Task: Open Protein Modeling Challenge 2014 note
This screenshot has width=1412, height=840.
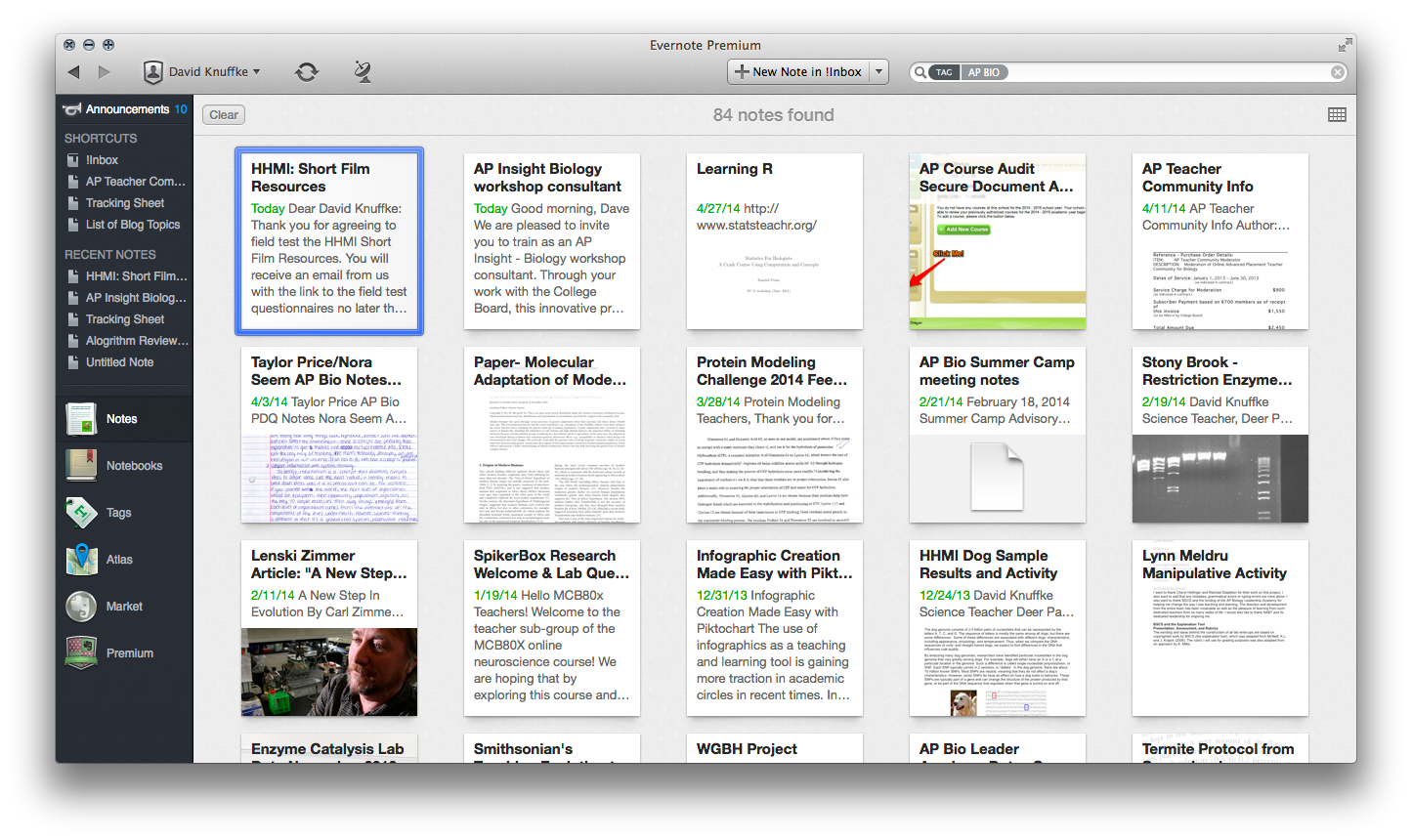Action: coord(775,435)
